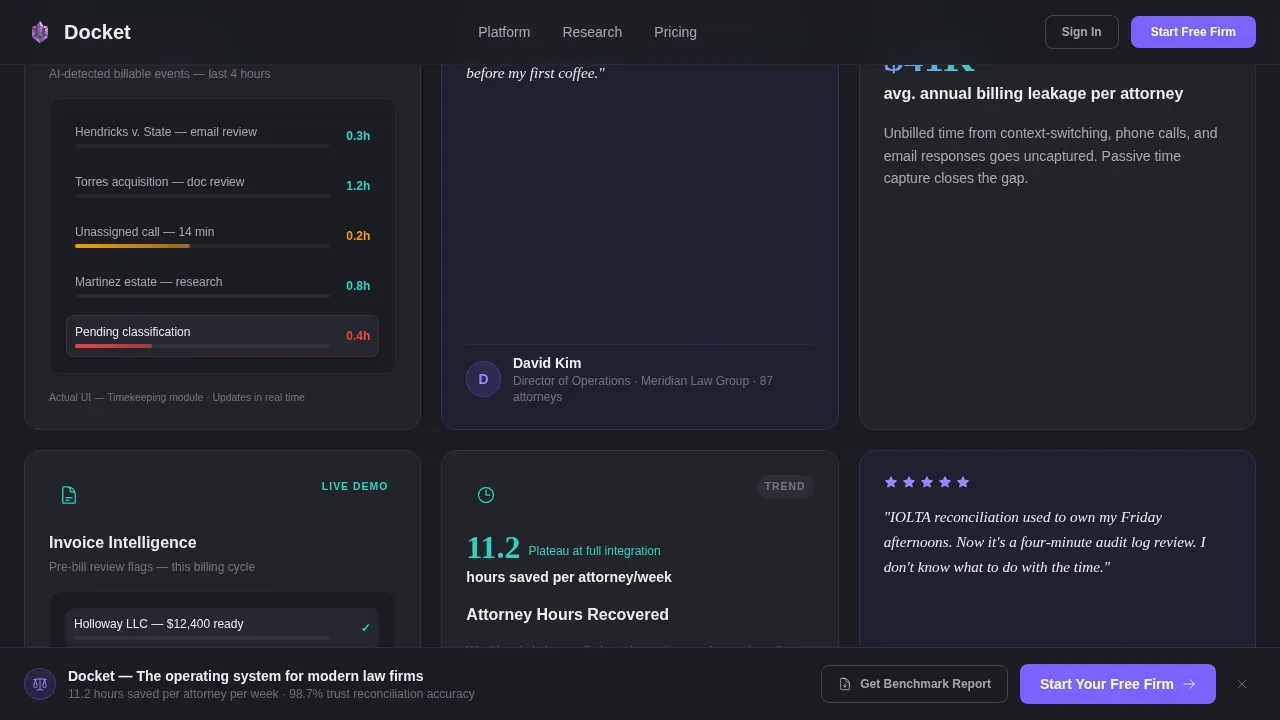
Task: Click the 0.8h hours value
Action: [x=358, y=286]
